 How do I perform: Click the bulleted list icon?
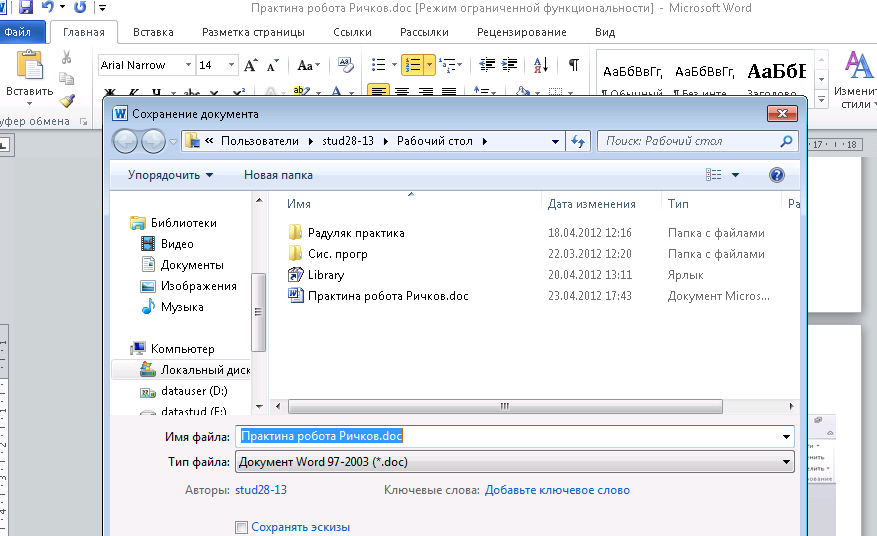pos(379,65)
